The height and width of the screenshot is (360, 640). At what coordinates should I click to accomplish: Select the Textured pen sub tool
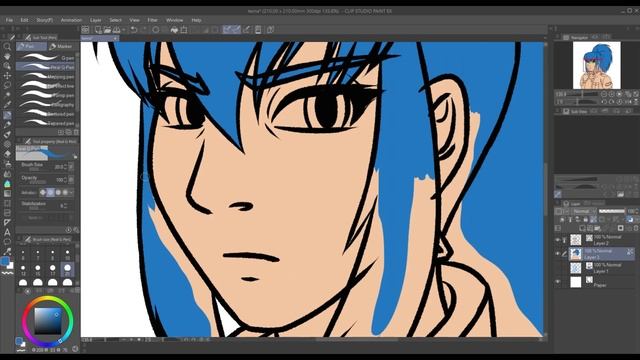click(46, 114)
